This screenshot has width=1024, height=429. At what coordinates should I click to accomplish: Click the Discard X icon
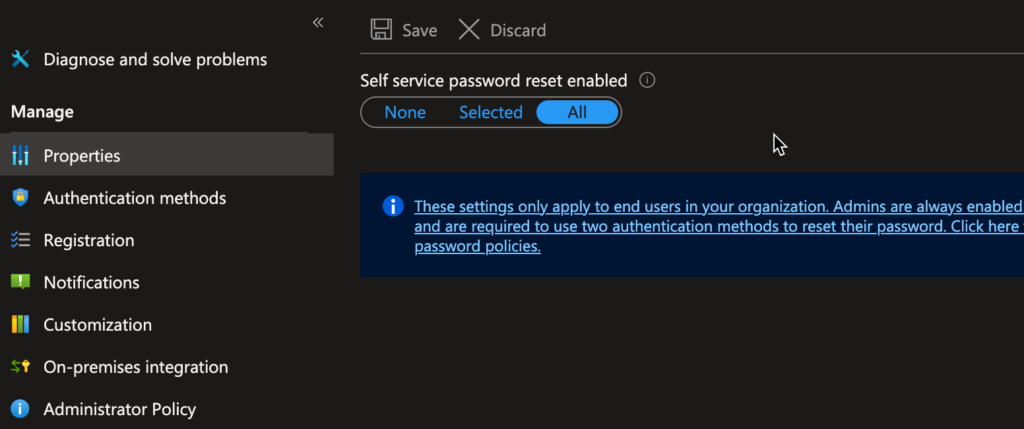[x=469, y=30]
